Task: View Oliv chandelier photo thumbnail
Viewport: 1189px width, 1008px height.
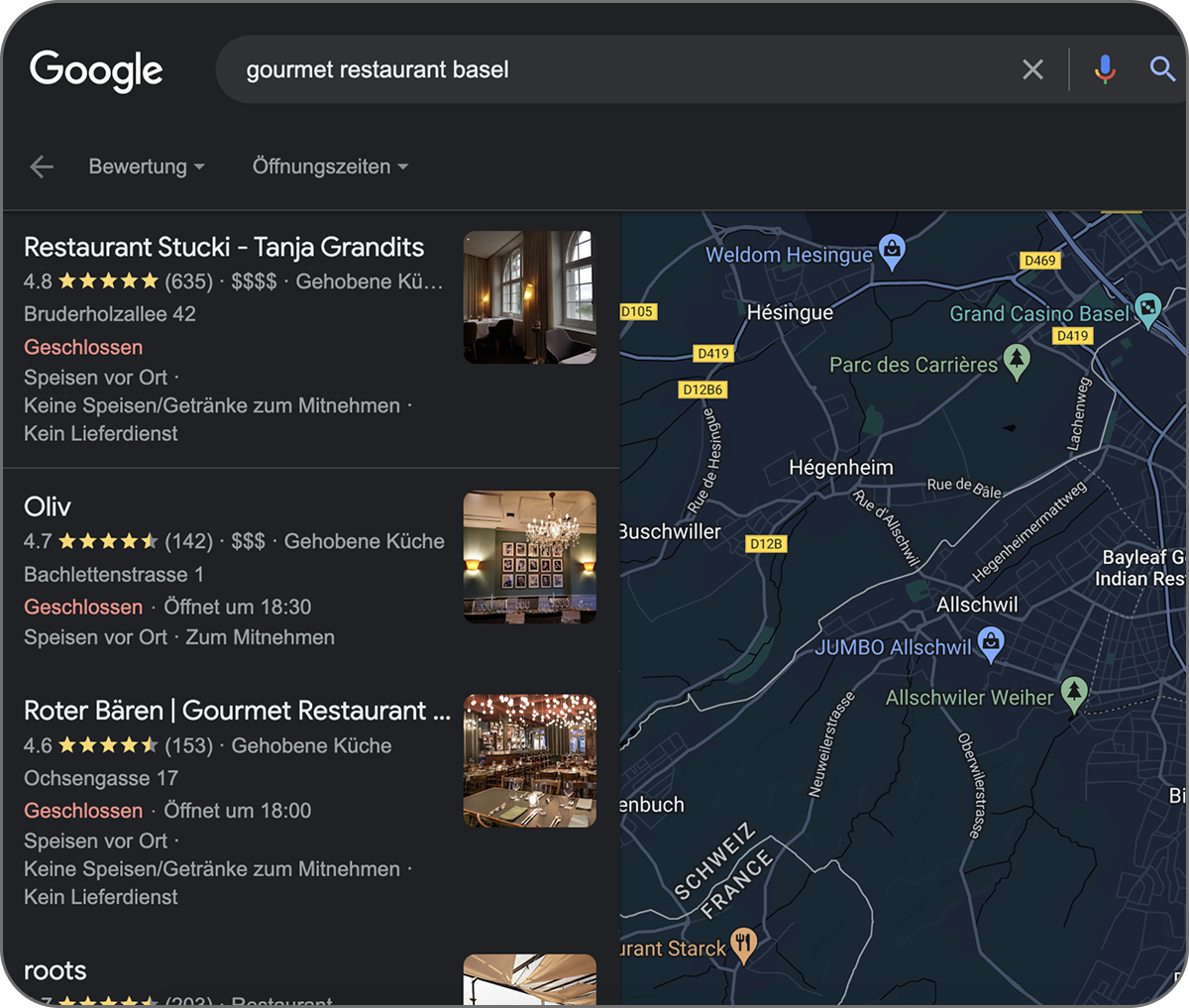Action: pos(530,557)
